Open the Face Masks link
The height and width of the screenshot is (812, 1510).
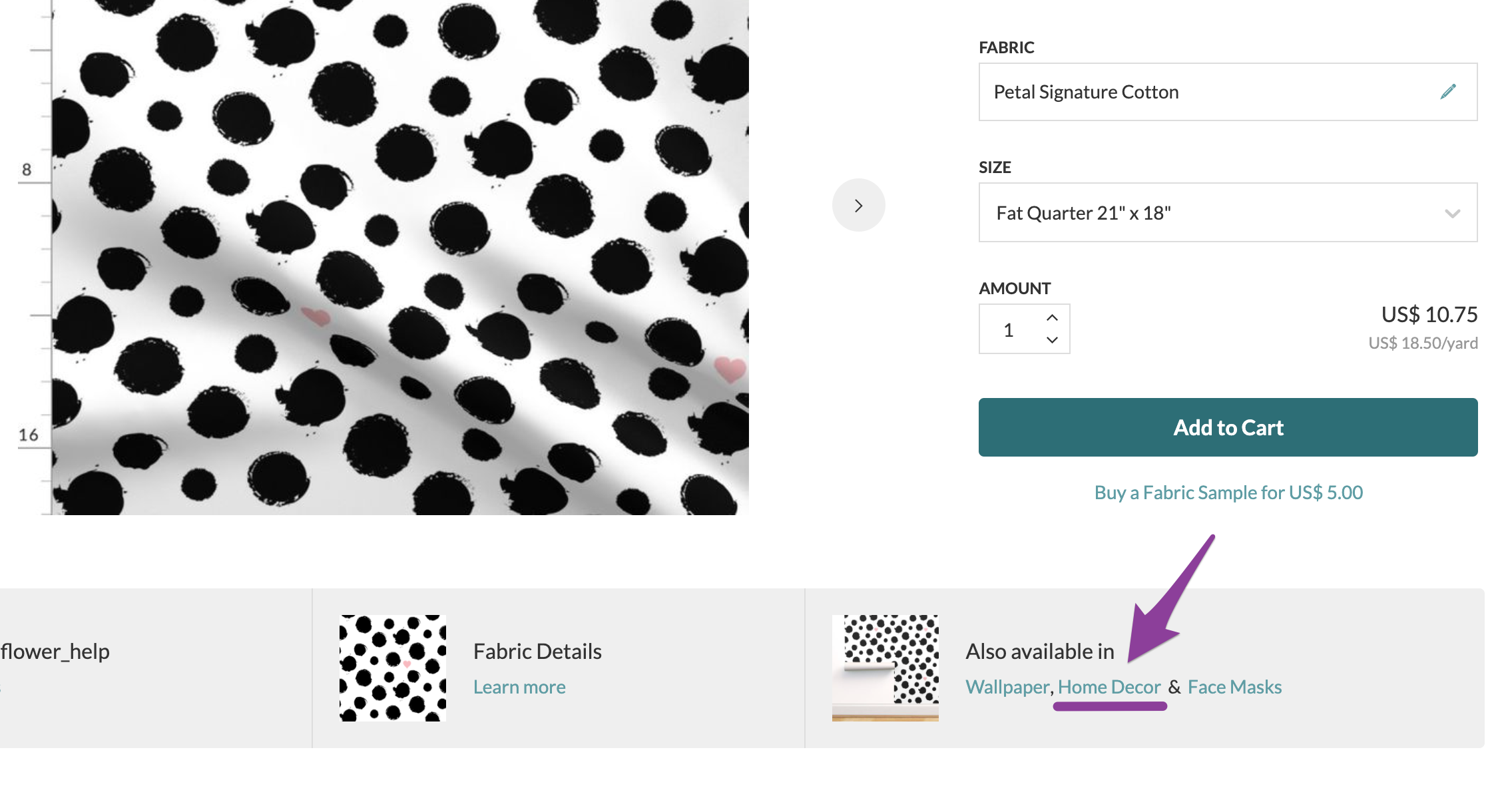pyautogui.click(x=1234, y=687)
